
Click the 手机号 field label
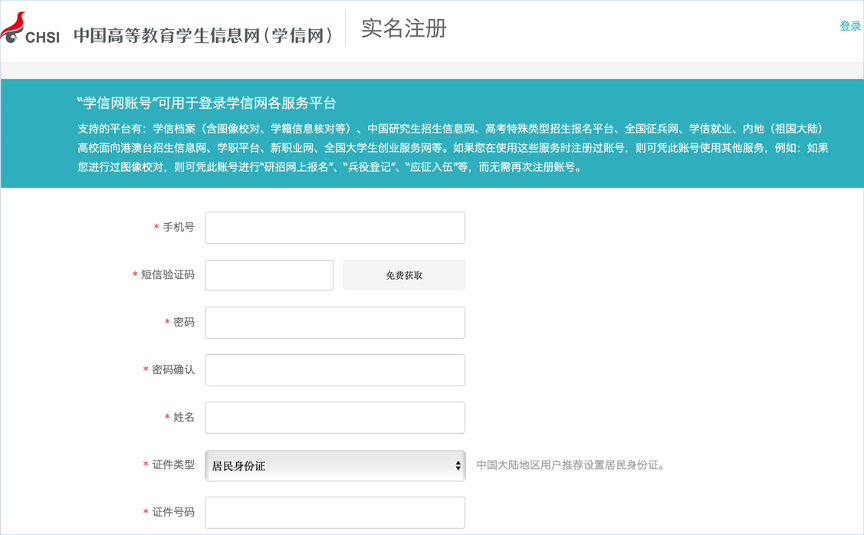click(178, 228)
